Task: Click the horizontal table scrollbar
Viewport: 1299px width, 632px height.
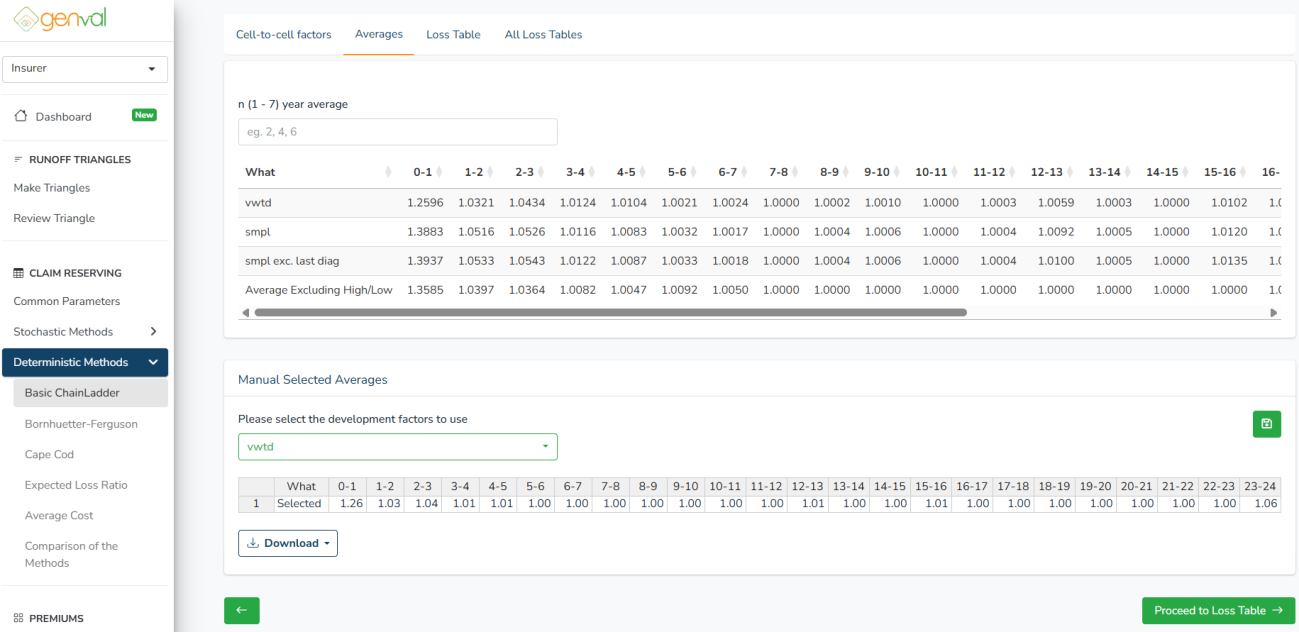Action: pos(610,313)
